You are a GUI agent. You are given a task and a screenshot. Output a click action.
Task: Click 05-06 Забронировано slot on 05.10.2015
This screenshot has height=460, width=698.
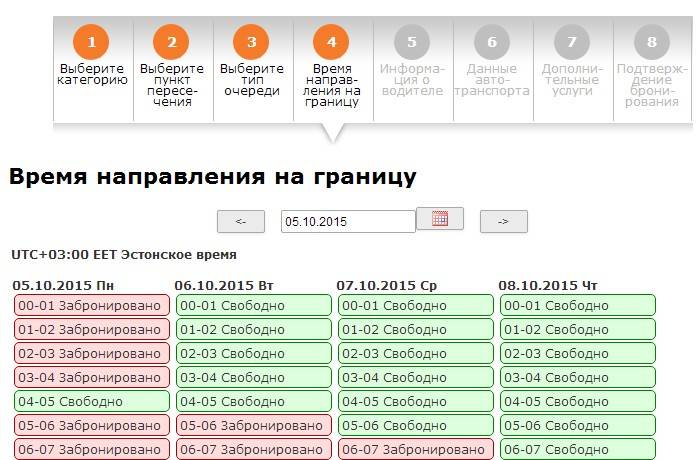coord(92,425)
